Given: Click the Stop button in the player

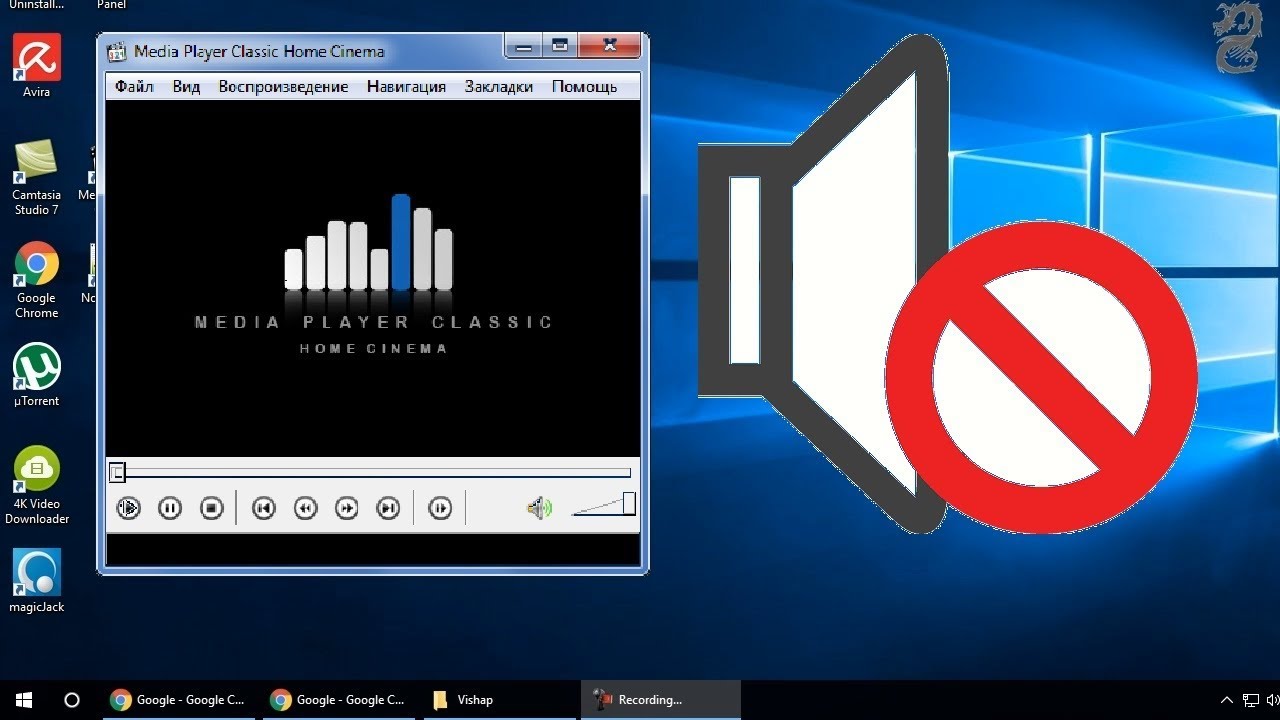Looking at the screenshot, I should pos(211,508).
